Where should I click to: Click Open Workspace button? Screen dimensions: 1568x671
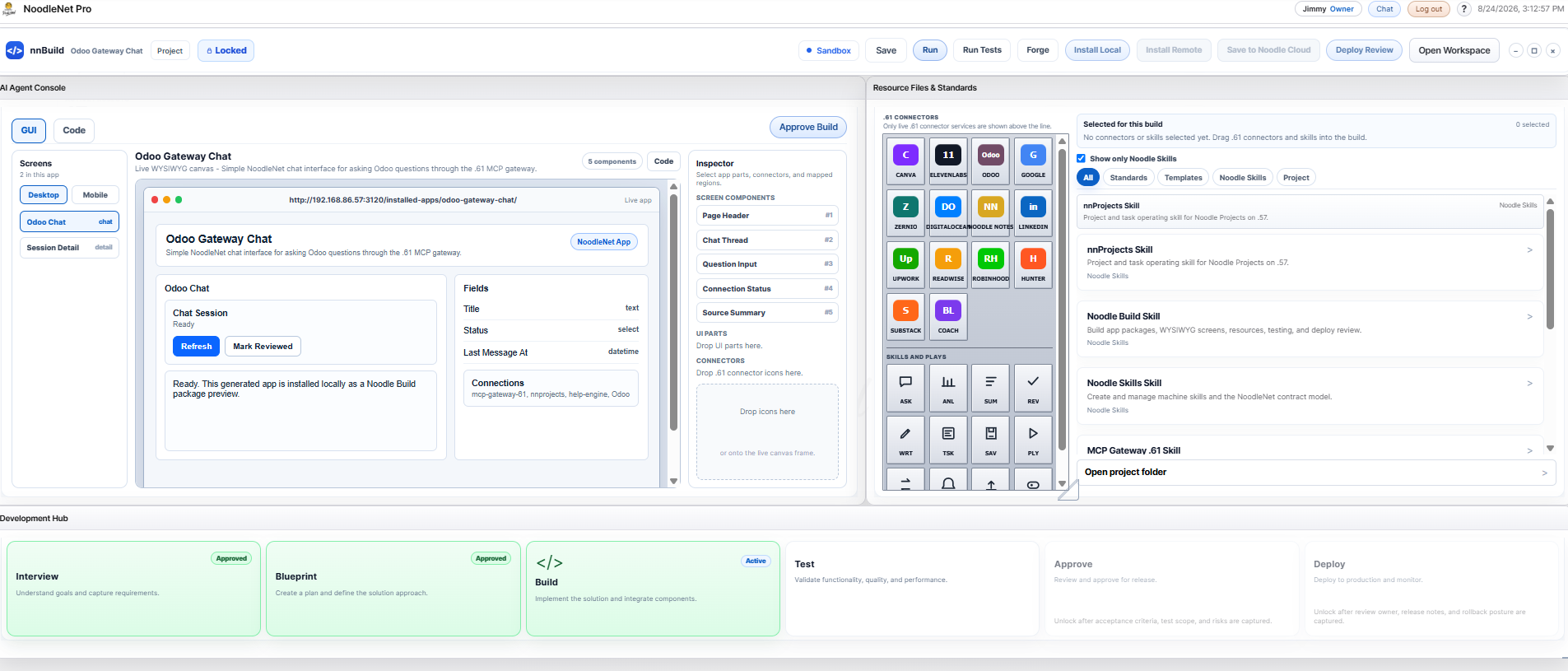[x=1454, y=50]
